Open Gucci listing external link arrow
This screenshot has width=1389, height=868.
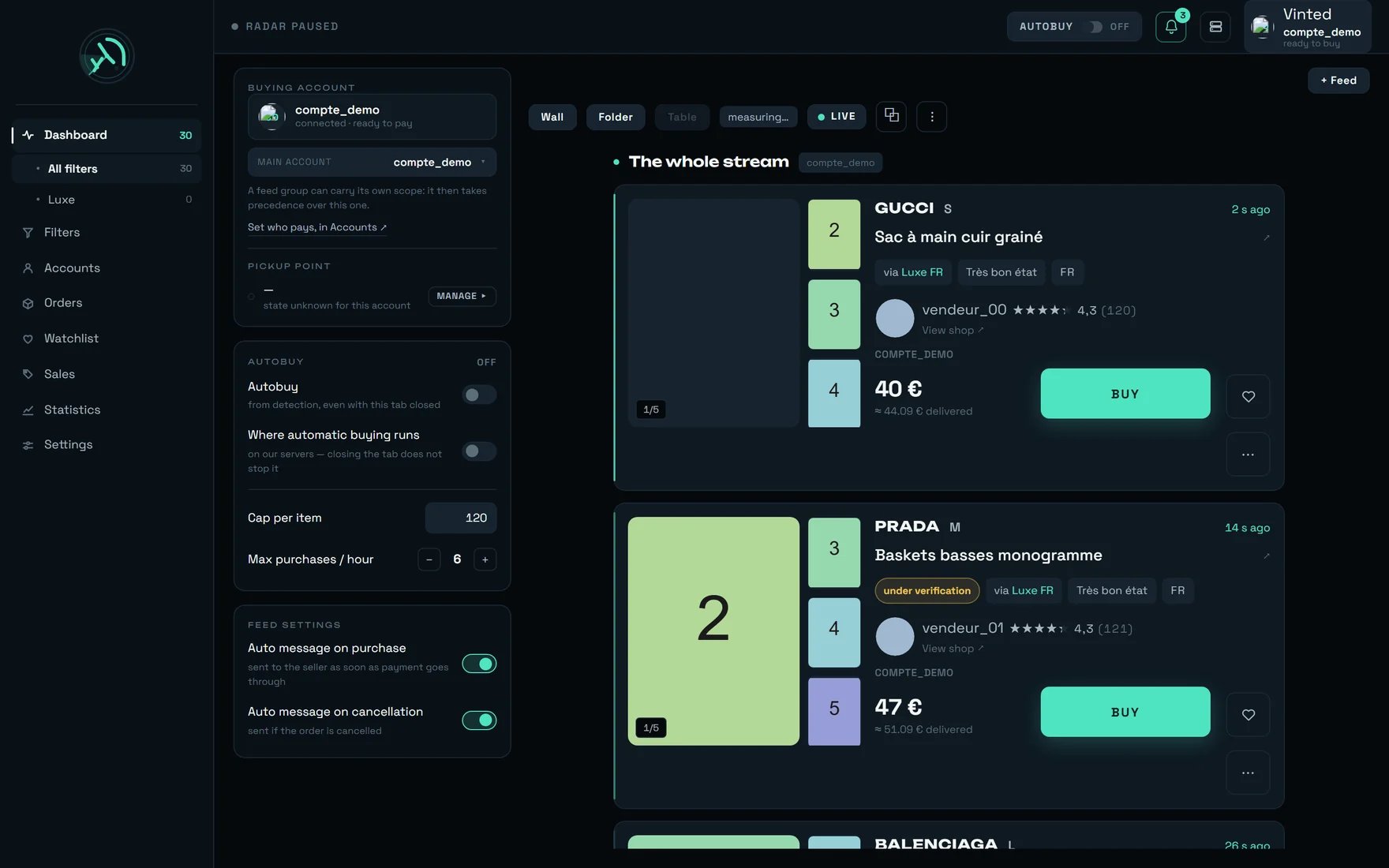pos(1267,238)
